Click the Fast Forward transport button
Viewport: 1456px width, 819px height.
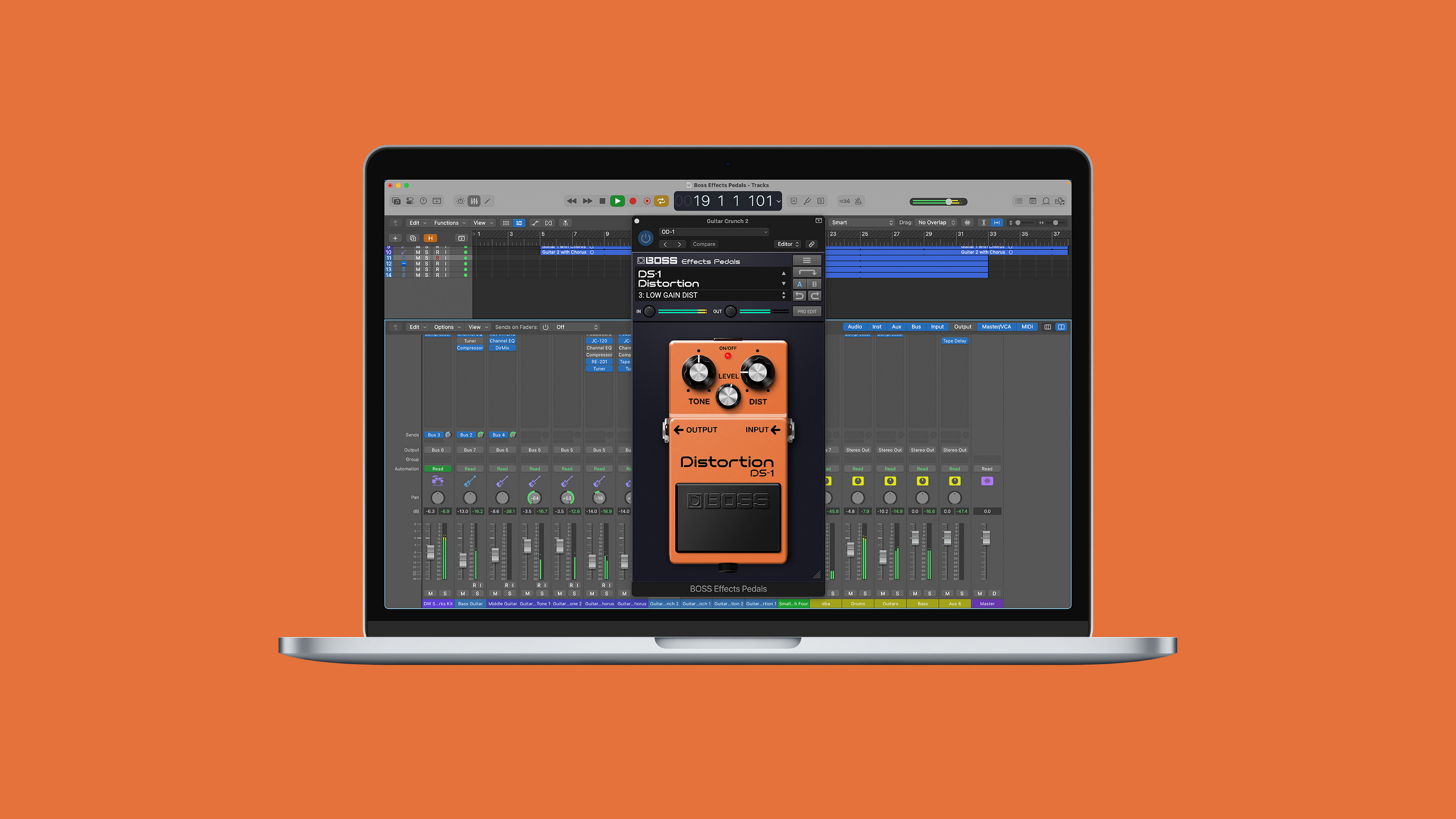(588, 201)
